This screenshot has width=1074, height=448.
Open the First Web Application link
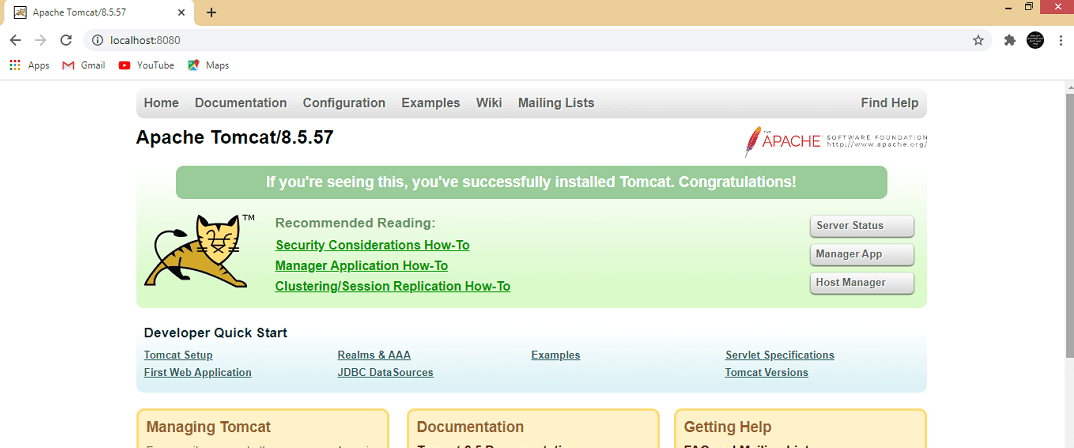tap(197, 373)
